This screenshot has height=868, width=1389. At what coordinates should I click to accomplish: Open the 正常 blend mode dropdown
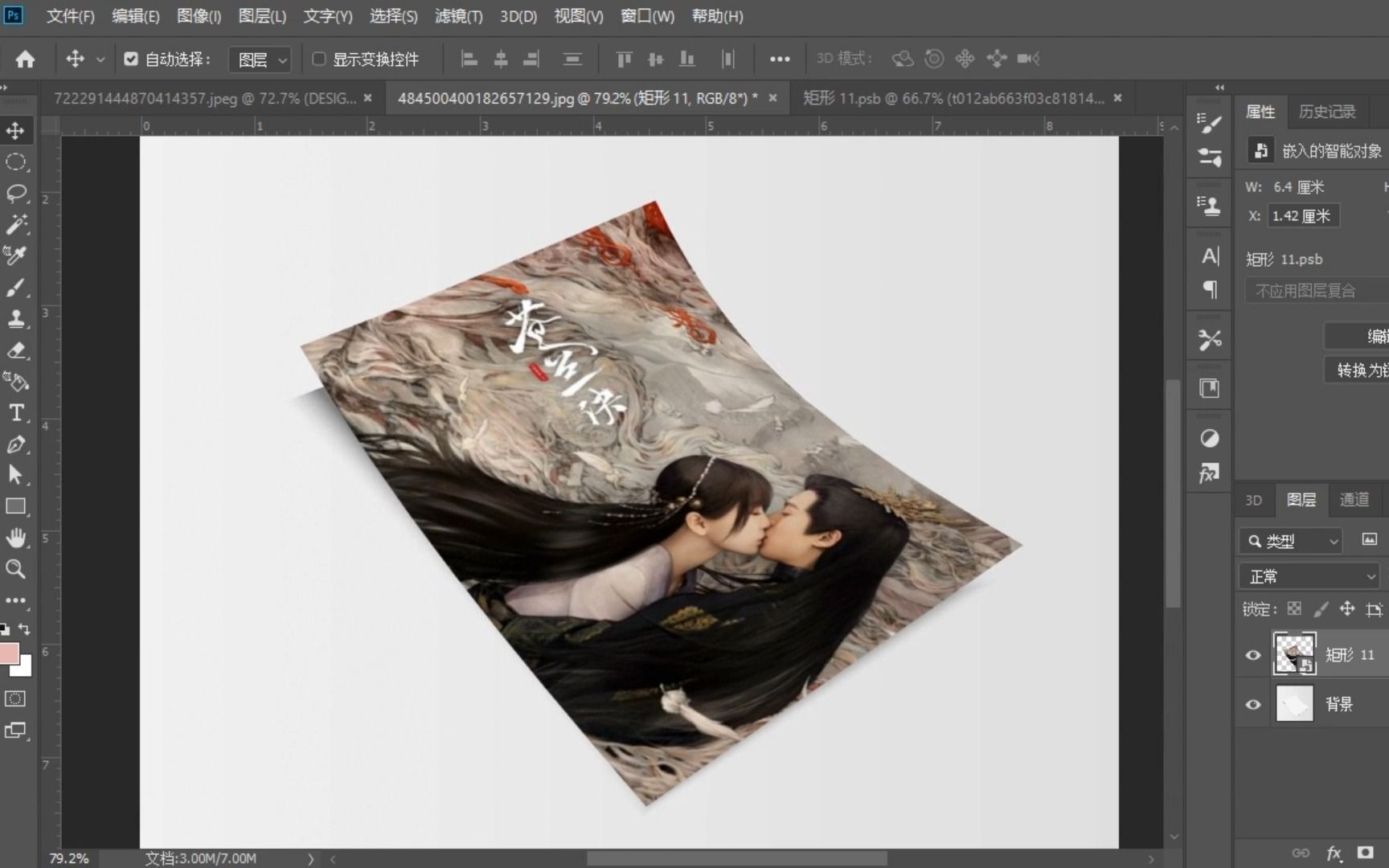click(1309, 576)
